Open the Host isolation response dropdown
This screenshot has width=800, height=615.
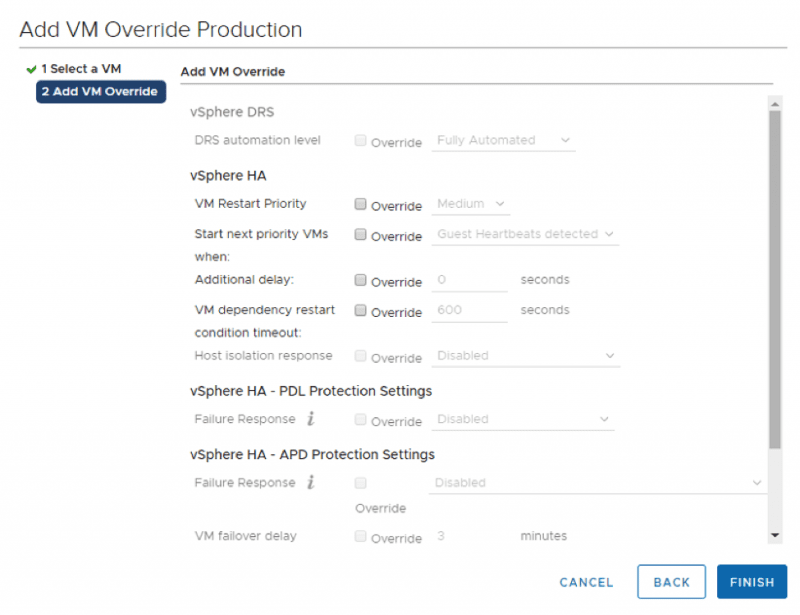pos(525,356)
